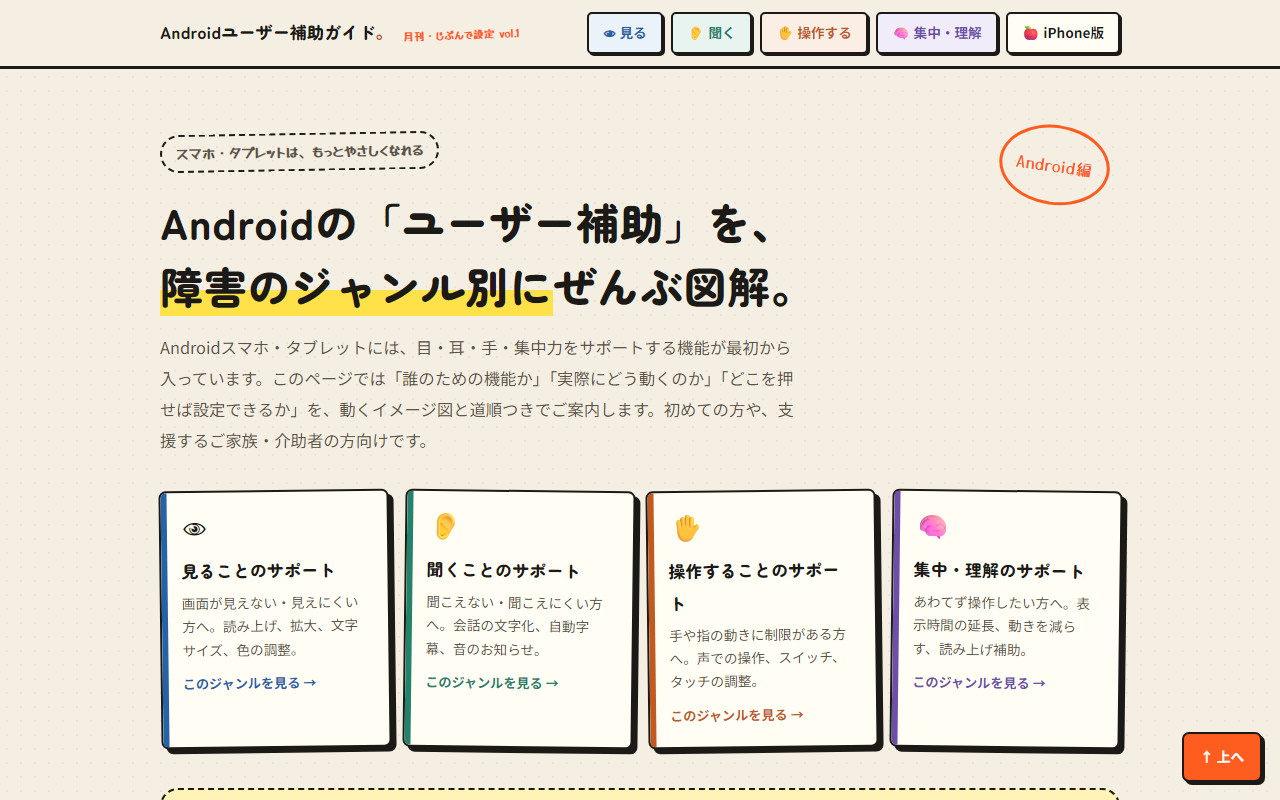Click the hand icon in the 操作することのサポート card

[x=686, y=527]
